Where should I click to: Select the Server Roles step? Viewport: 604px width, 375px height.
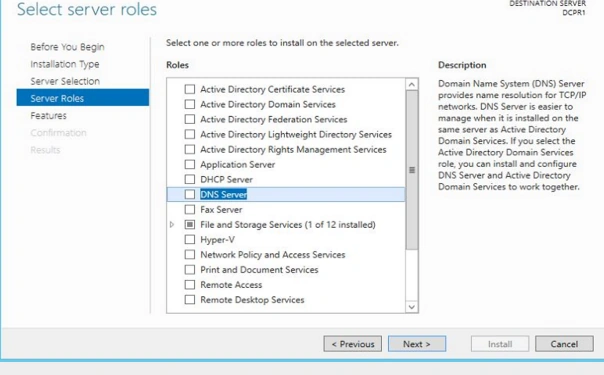click(83, 97)
